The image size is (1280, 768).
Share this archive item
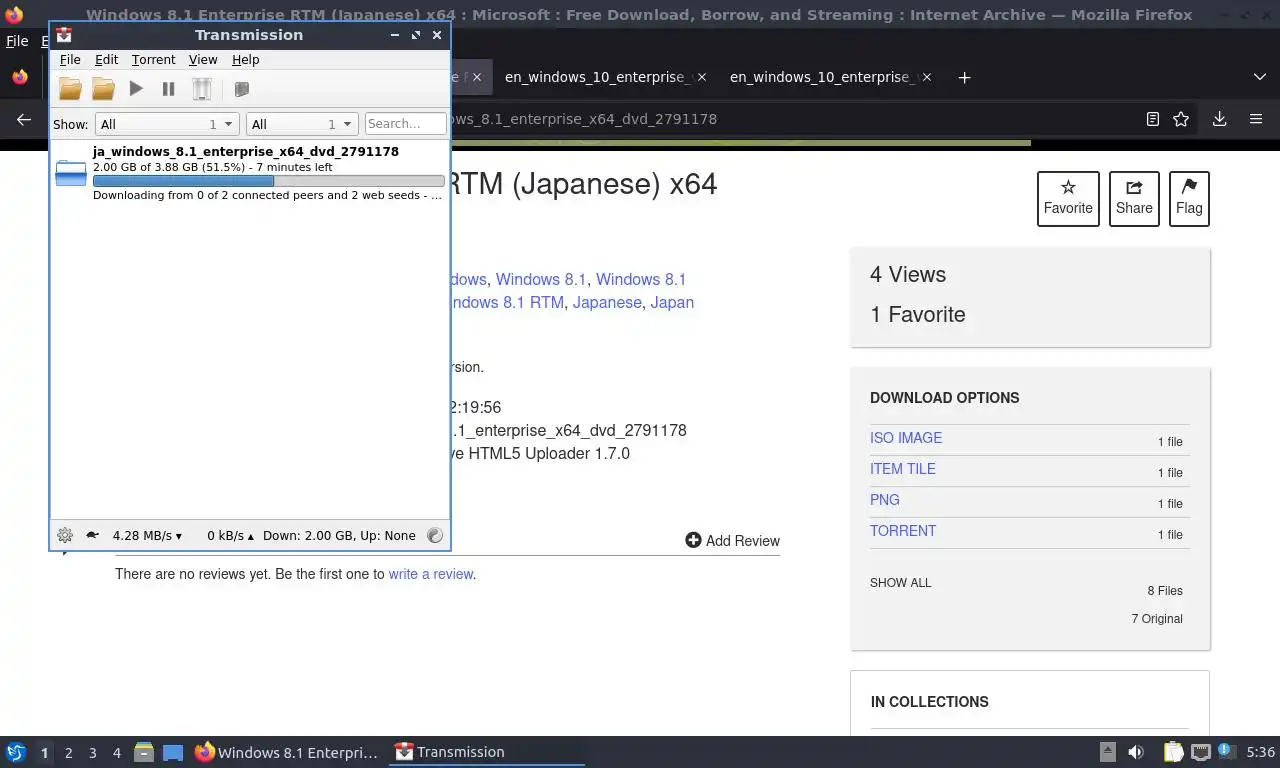pos(1134,198)
